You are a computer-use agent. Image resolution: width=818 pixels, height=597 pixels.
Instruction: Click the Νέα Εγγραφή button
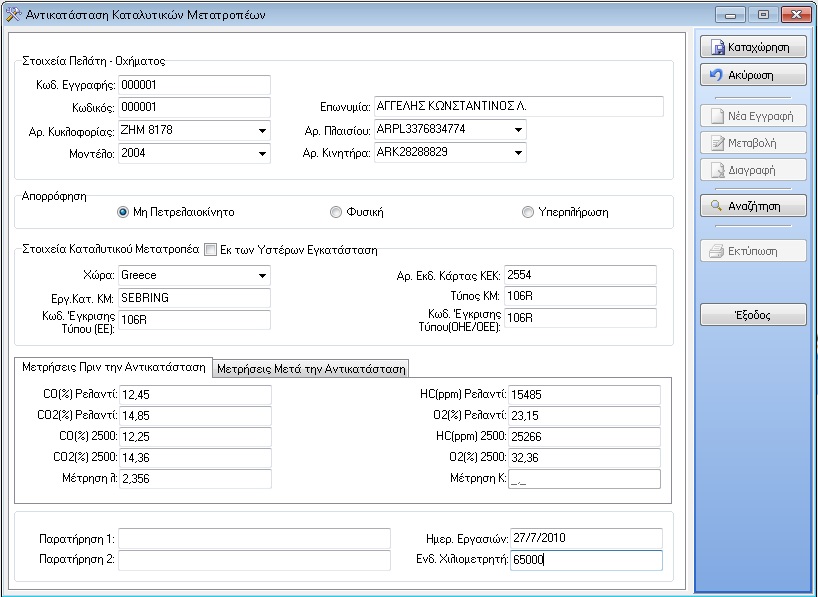point(753,116)
